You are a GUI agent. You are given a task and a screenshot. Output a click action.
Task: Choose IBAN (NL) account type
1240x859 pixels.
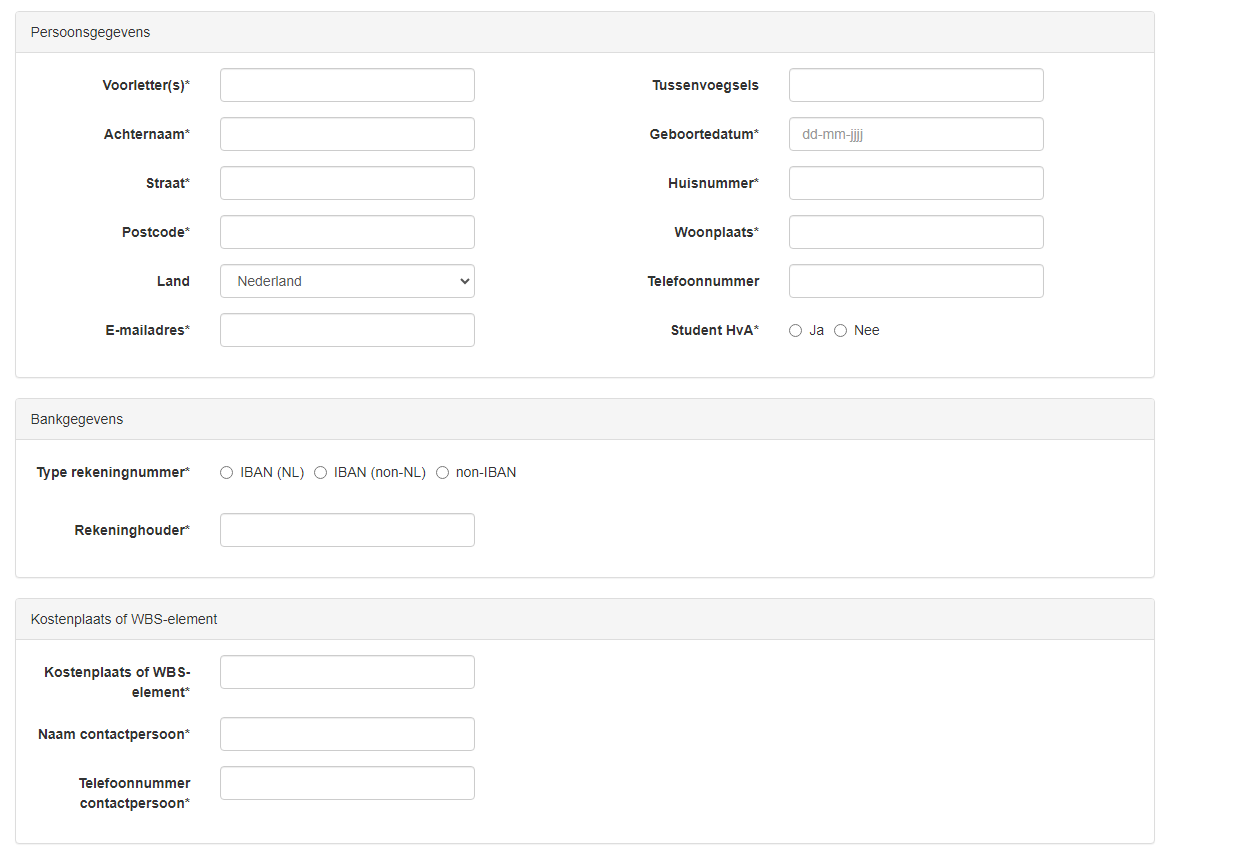[227, 473]
